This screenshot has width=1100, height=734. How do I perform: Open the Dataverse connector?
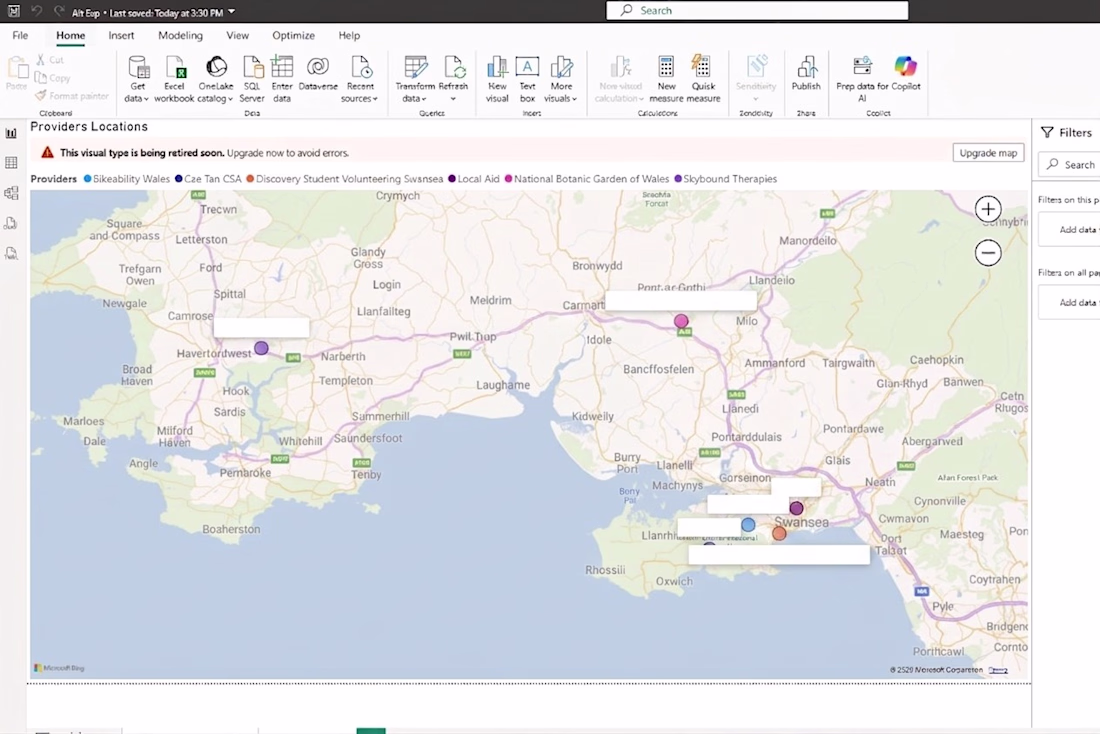pos(318,74)
